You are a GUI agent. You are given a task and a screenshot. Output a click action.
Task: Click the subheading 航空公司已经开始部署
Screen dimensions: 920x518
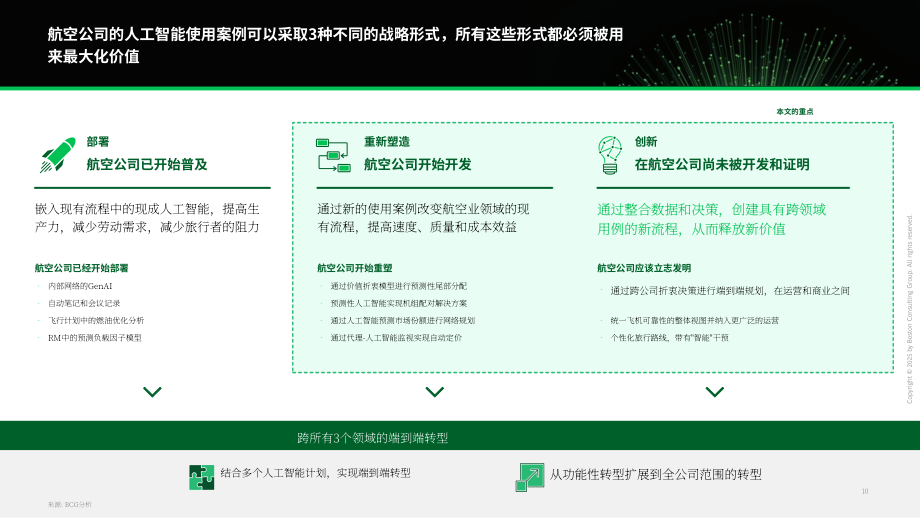(x=81, y=268)
